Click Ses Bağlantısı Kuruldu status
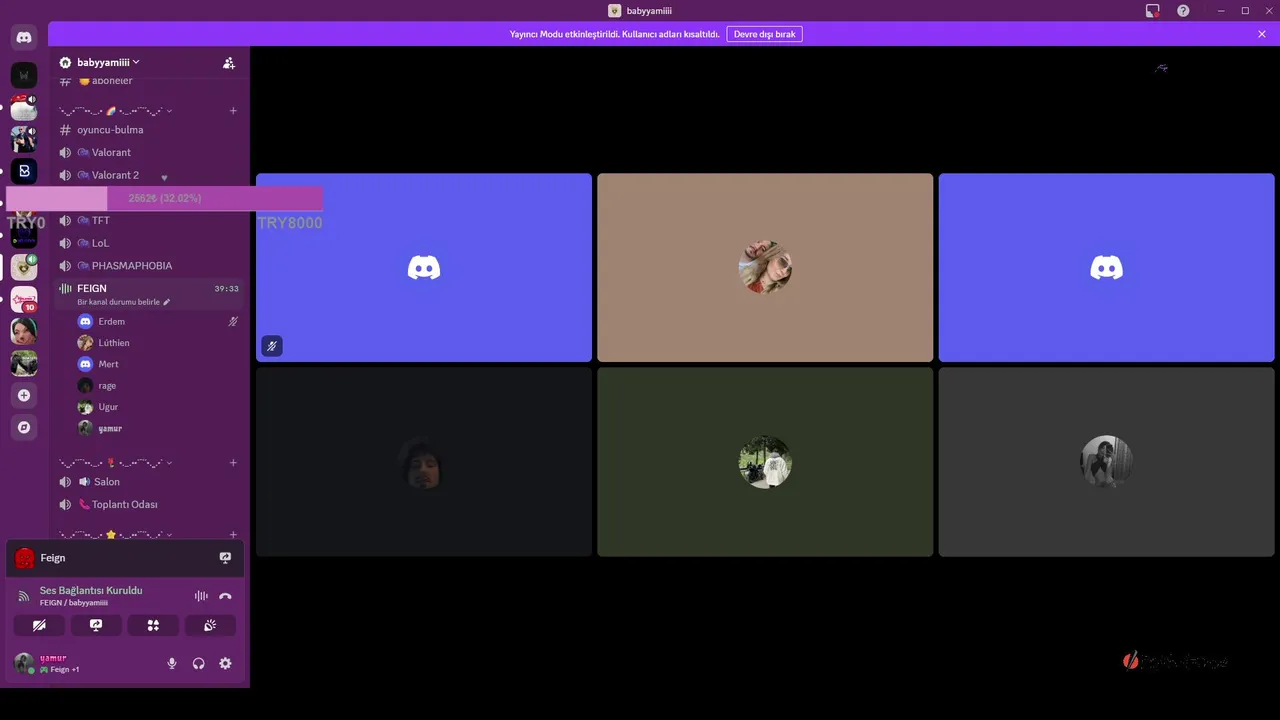Image resolution: width=1280 pixels, height=720 pixels. pyautogui.click(x=91, y=590)
